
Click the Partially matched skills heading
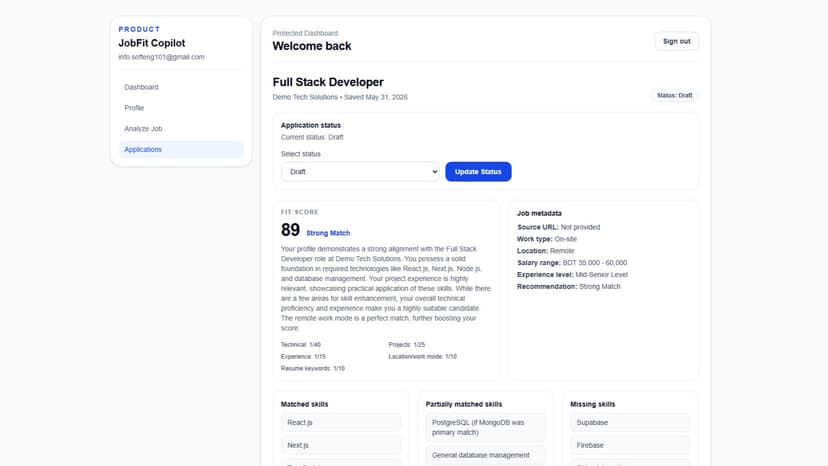point(464,404)
